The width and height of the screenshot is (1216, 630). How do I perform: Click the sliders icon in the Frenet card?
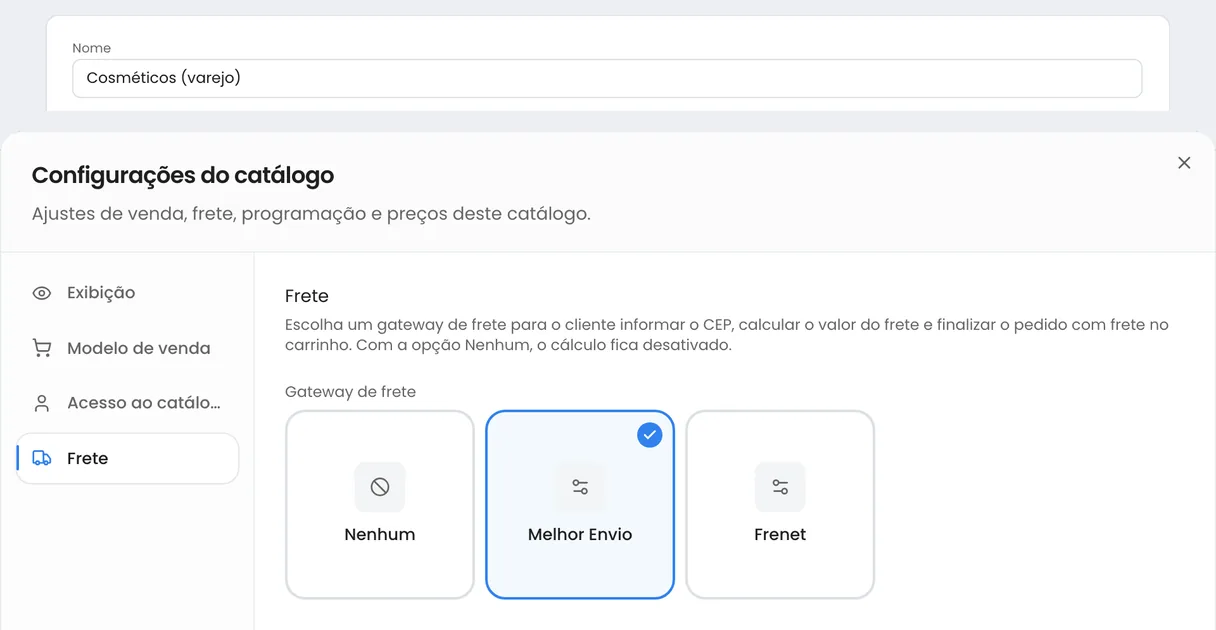click(780, 487)
